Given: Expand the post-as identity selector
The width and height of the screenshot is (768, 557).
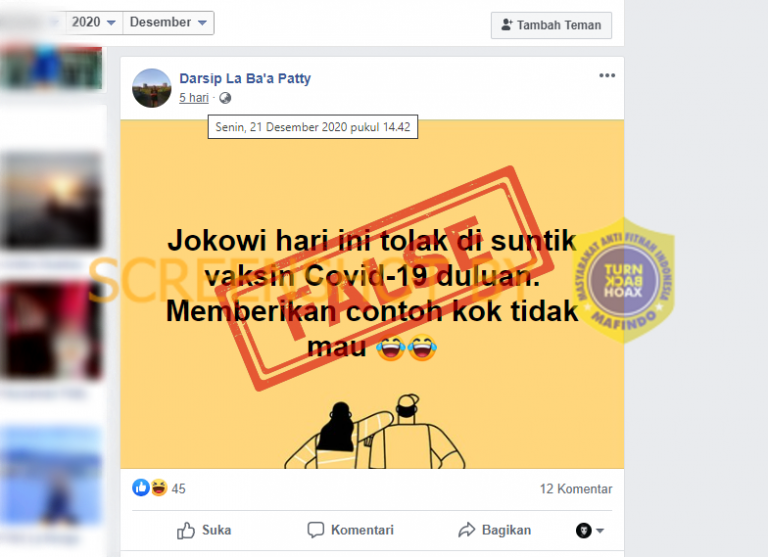Looking at the screenshot, I should [x=590, y=531].
